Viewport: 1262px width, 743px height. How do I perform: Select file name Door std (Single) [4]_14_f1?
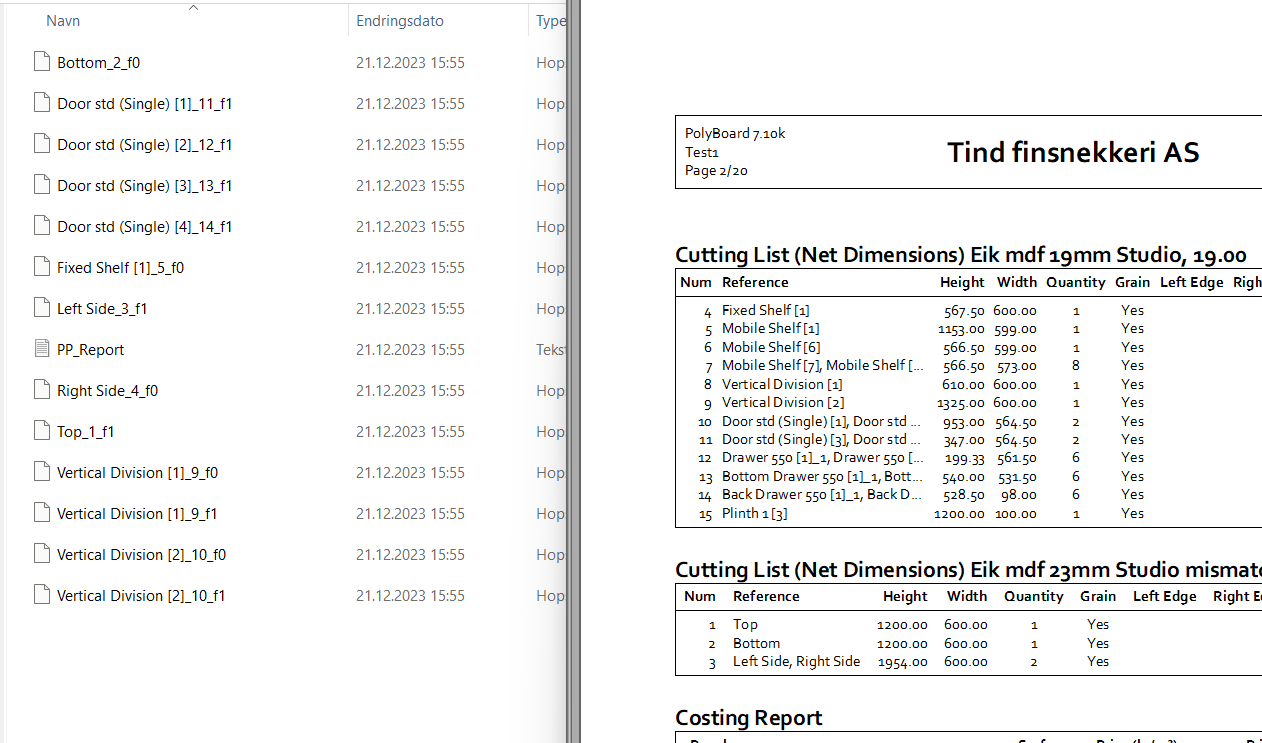click(x=145, y=227)
